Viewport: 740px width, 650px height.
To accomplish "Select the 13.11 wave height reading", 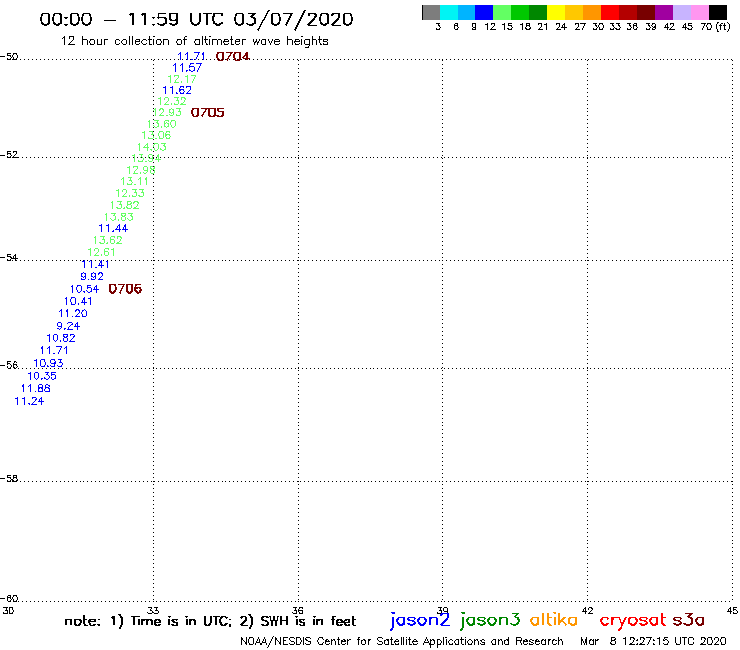I will point(135,181).
